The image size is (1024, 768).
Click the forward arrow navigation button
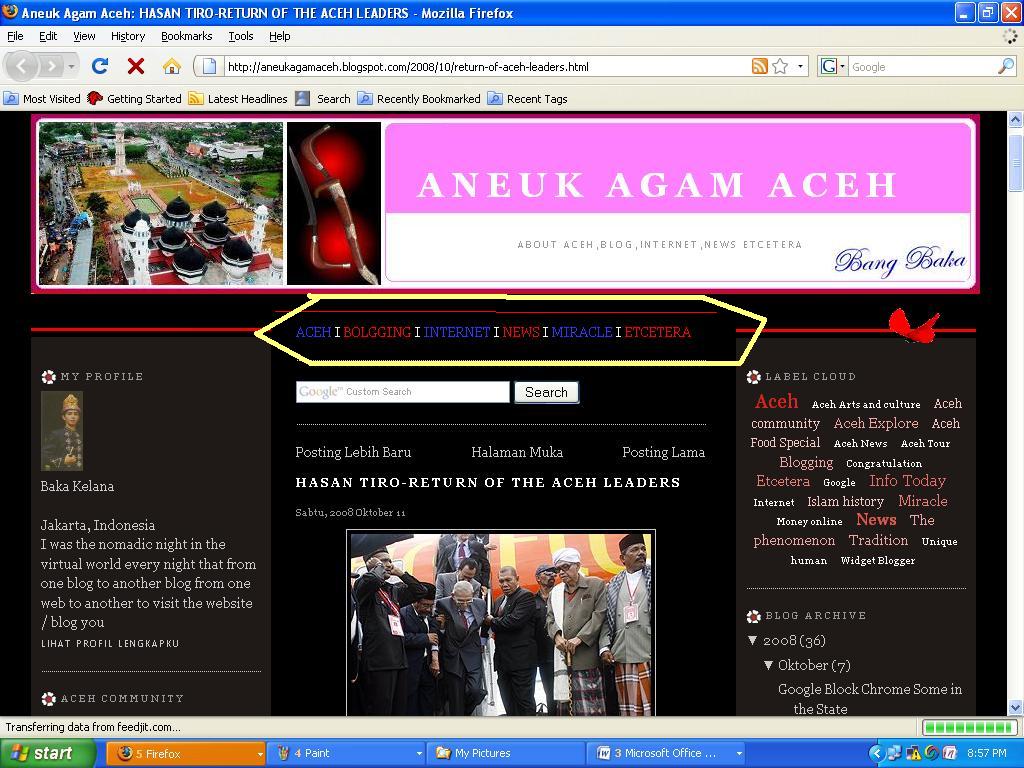(x=51, y=66)
